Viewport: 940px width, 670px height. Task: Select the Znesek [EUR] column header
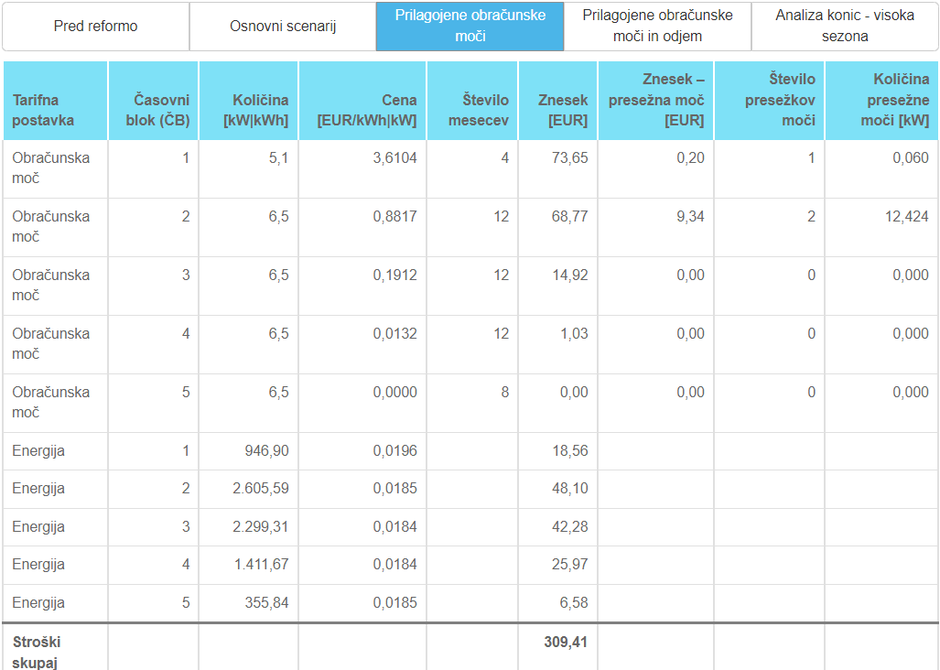[562, 110]
